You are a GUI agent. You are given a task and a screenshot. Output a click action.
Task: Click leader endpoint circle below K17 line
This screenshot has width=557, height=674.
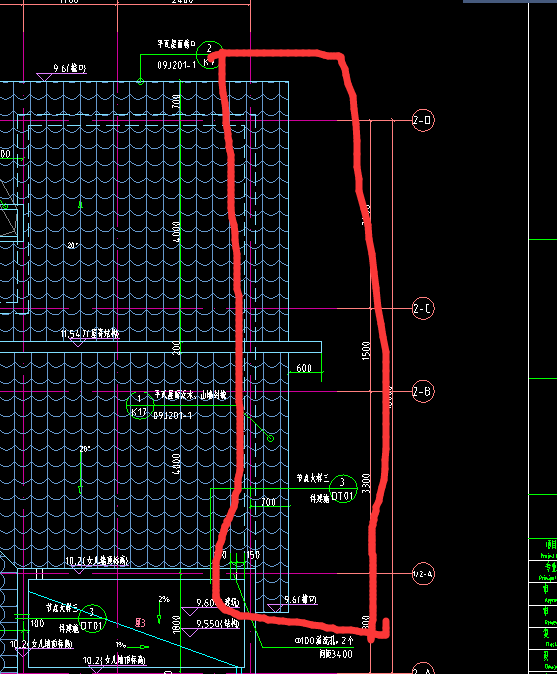point(270,438)
